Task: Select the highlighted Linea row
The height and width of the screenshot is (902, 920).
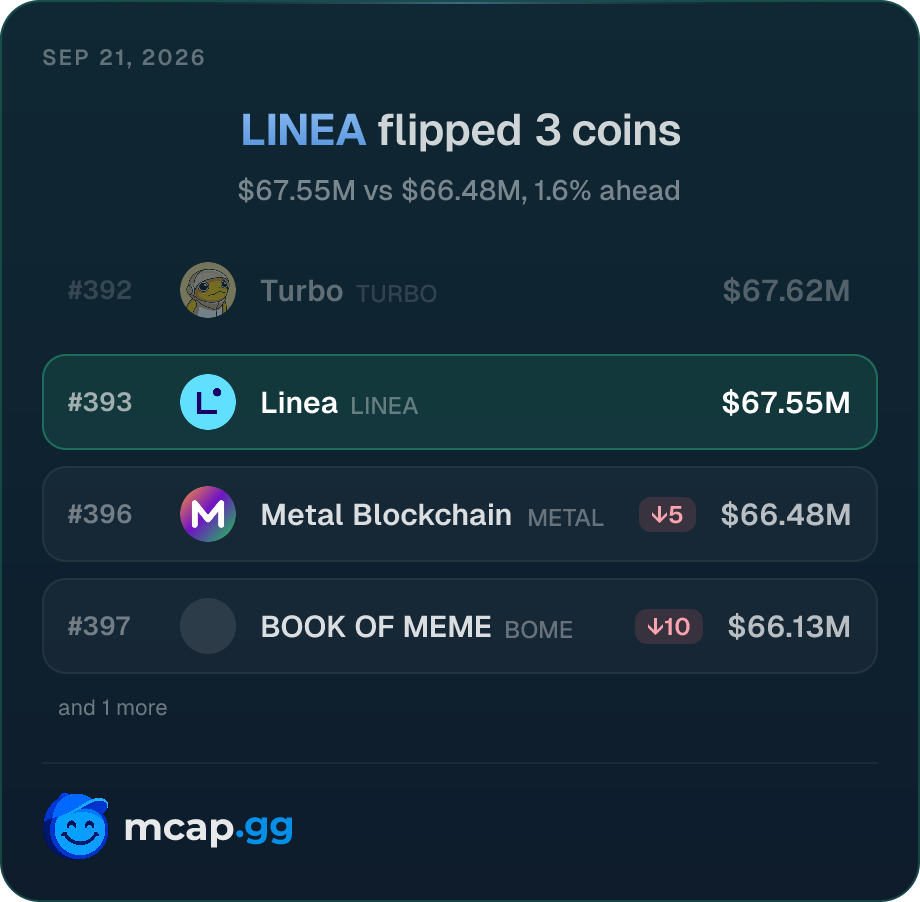Action: point(460,402)
